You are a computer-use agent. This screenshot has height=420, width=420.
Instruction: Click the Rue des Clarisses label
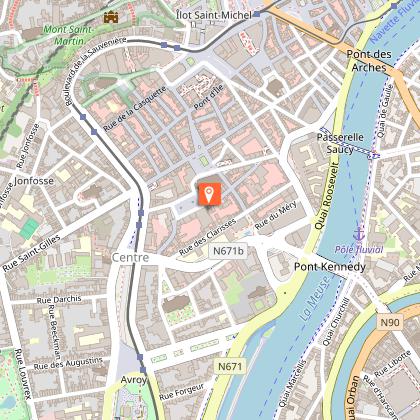pos(208,237)
